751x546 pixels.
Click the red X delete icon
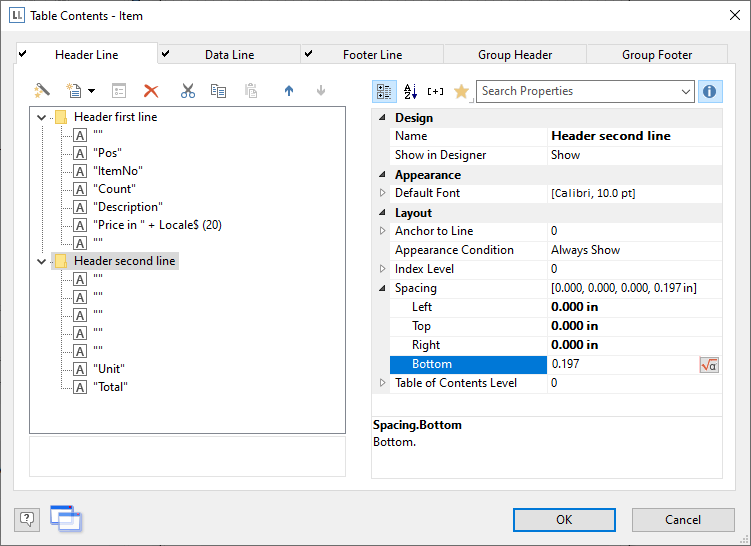point(151,91)
